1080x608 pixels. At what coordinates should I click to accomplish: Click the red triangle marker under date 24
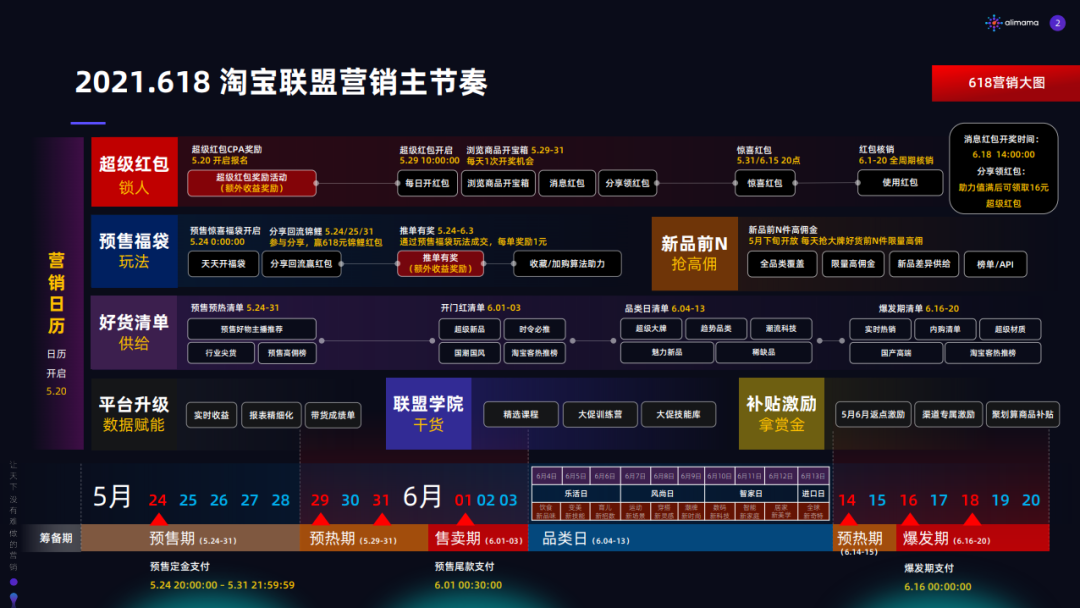click(x=158, y=518)
